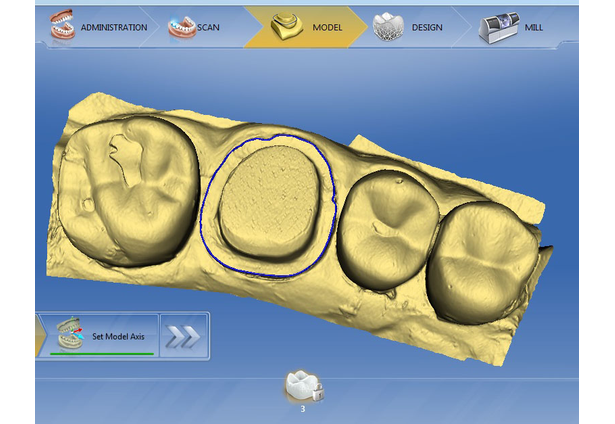This screenshot has height=424, width=615.
Task: Switch to the SCAN phase tab
Action: [198, 27]
